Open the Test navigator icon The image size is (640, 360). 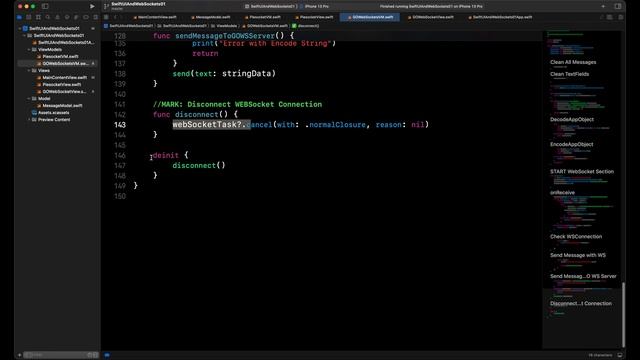(x=67, y=17)
